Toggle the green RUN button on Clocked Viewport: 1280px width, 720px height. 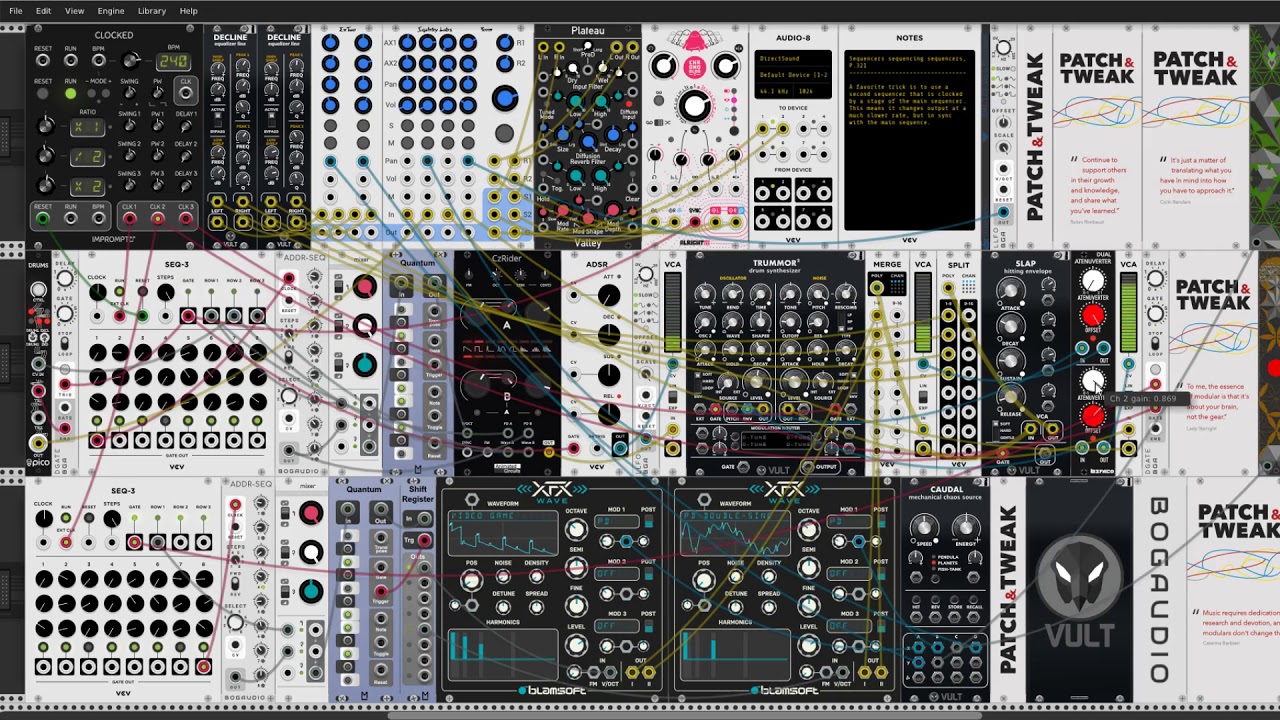pyautogui.click(x=70, y=94)
